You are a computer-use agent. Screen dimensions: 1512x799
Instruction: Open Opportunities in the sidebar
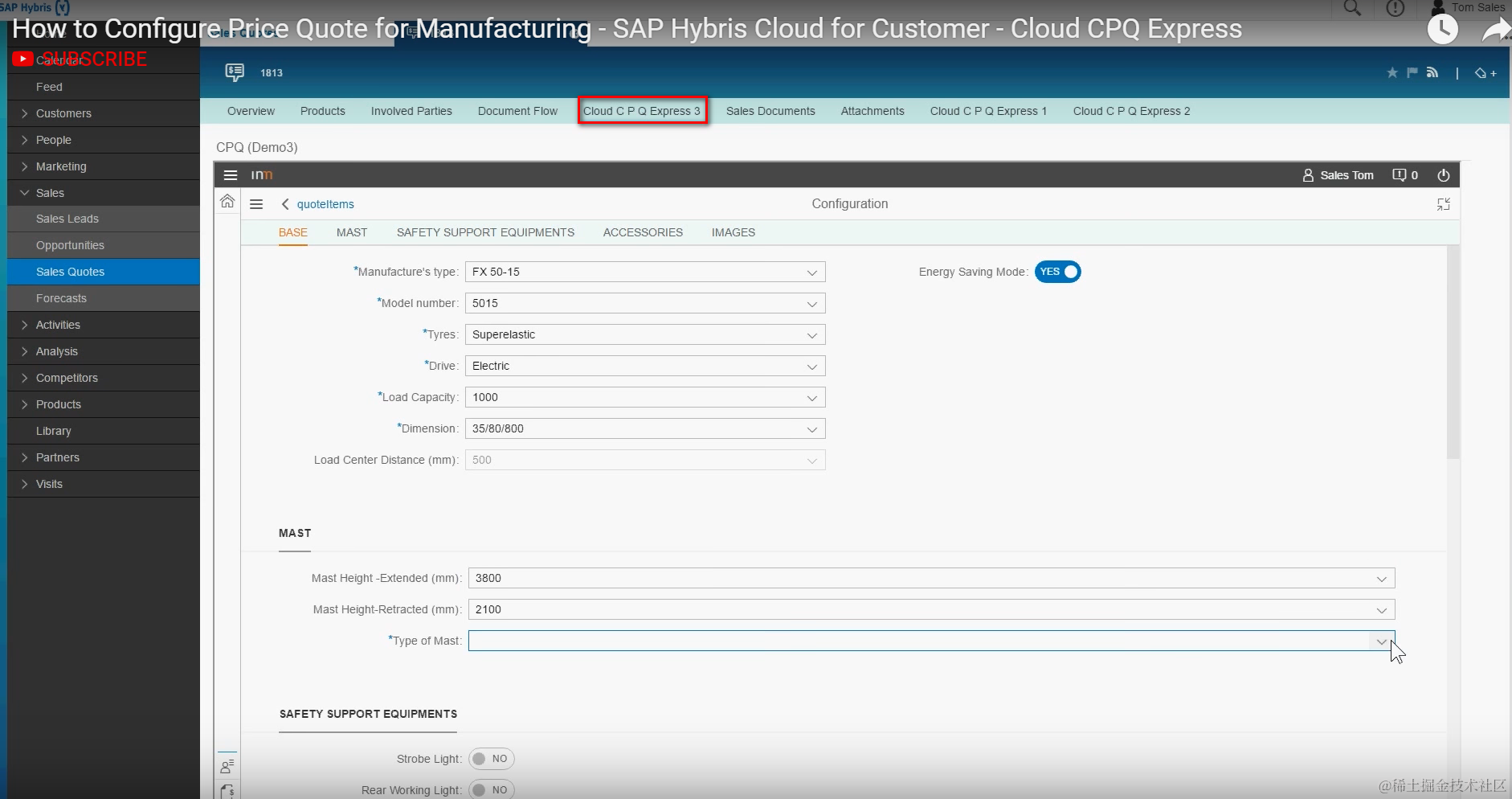(104, 245)
